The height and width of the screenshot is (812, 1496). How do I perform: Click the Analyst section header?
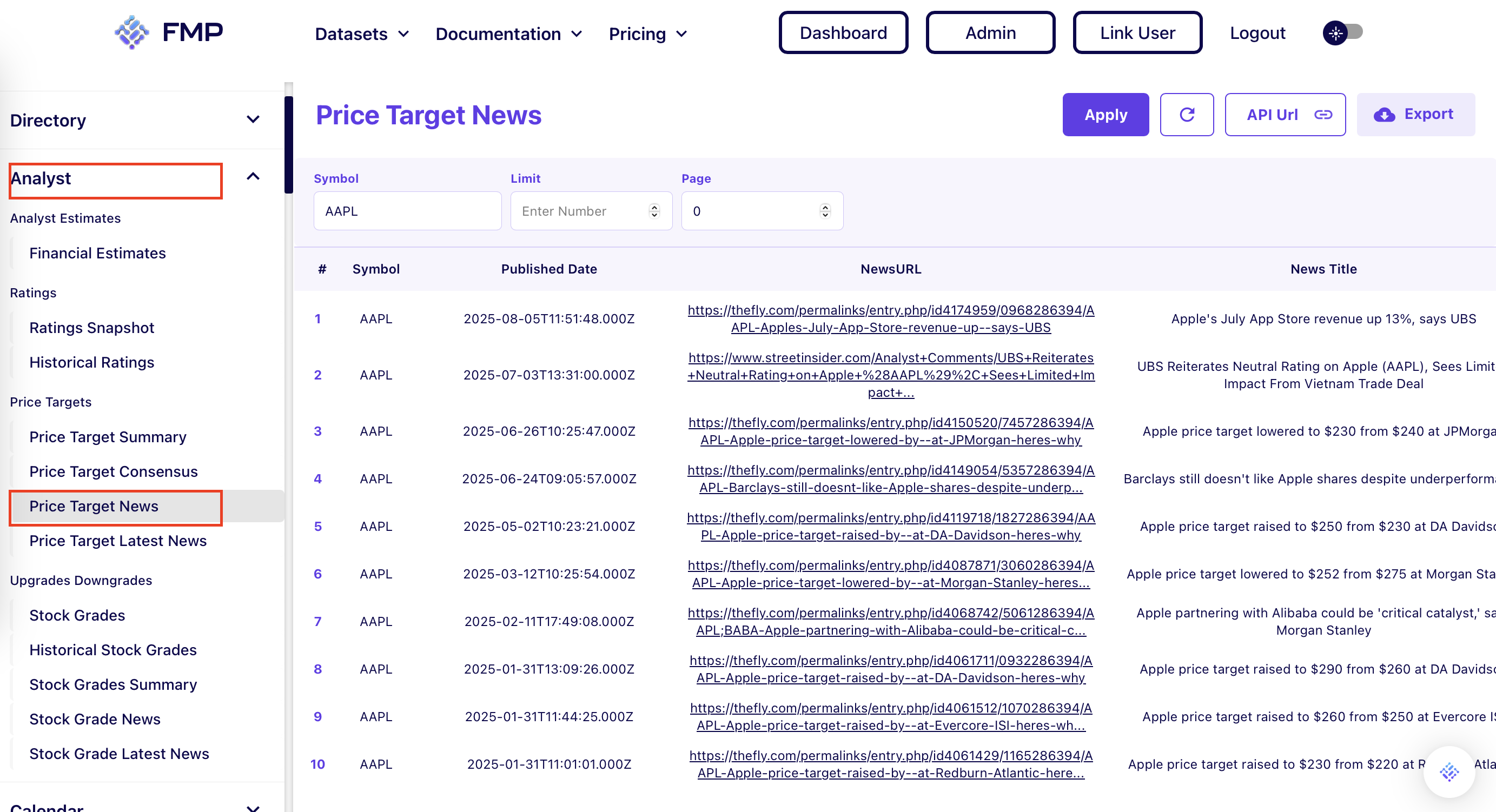[41, 178]
